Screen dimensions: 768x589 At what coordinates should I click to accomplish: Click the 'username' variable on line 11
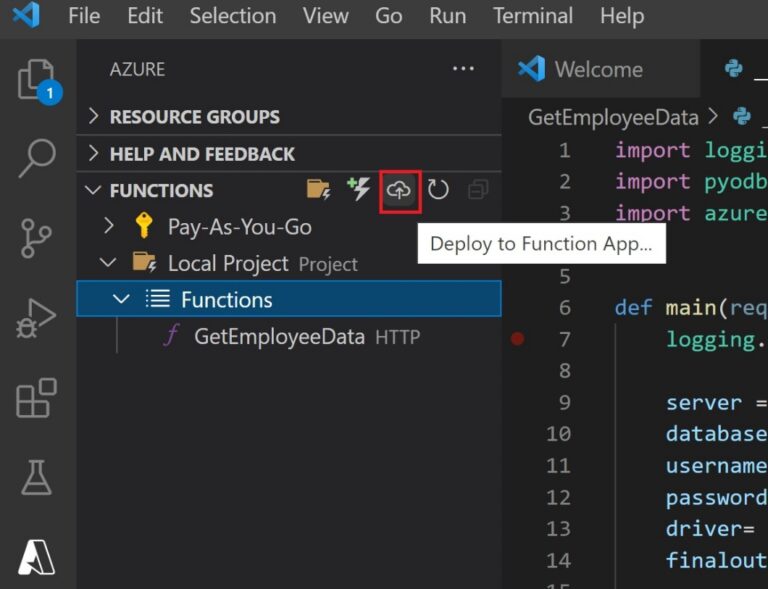pos(716,466)
